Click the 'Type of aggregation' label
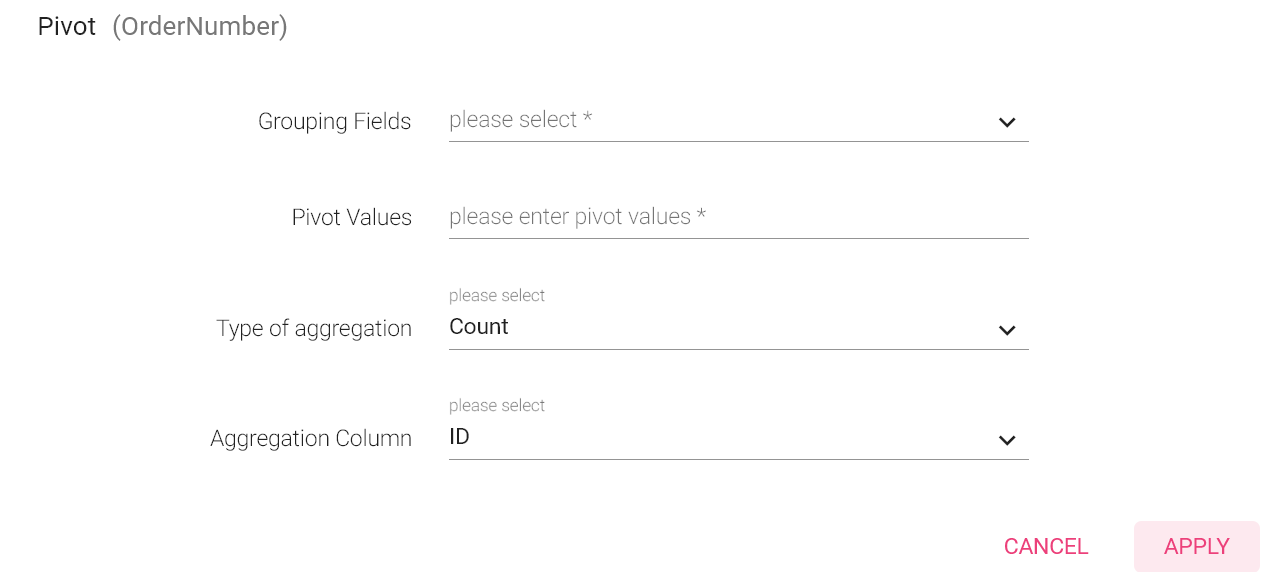Screen dimensions: 1272x572 (313, 329)
